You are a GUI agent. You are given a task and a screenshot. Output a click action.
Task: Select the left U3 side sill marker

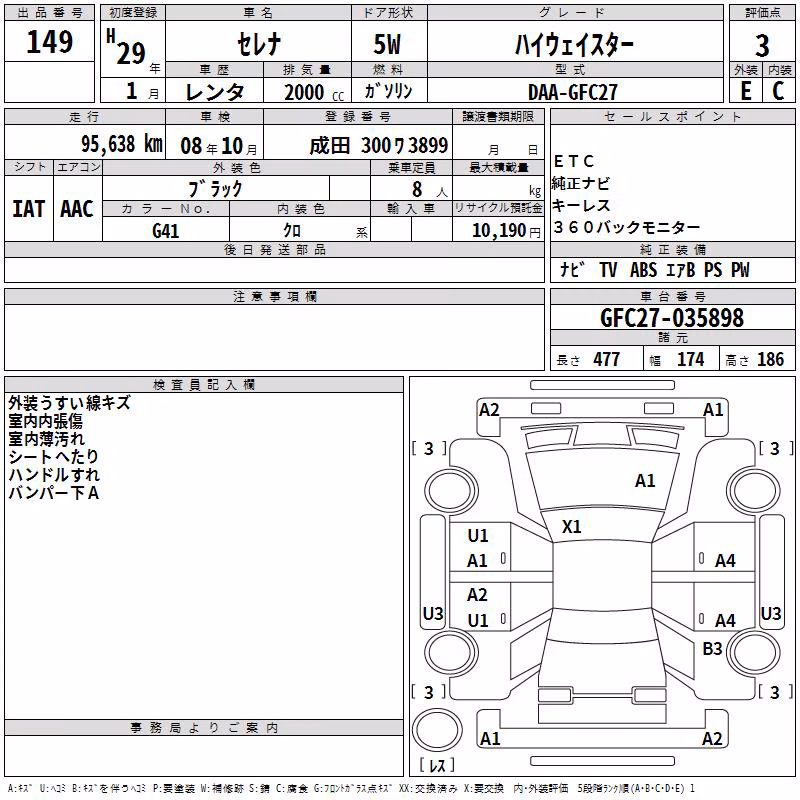[433, 613]
